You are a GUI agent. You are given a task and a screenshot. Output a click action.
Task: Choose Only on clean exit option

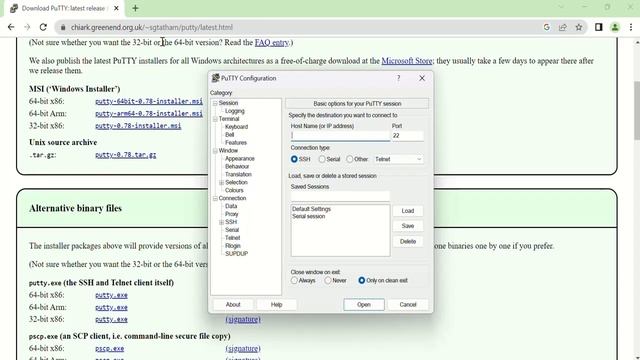(x=362, y=280)
